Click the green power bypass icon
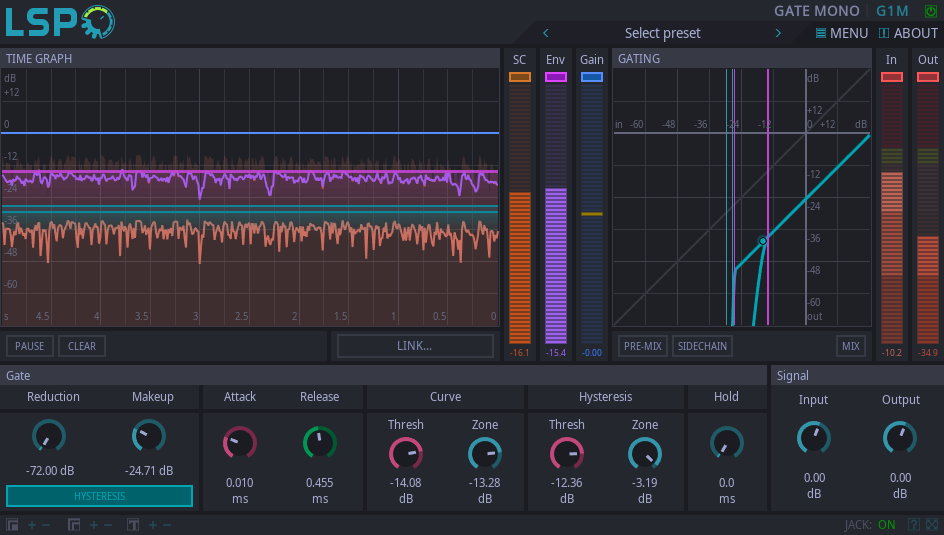 coord(931,12)
